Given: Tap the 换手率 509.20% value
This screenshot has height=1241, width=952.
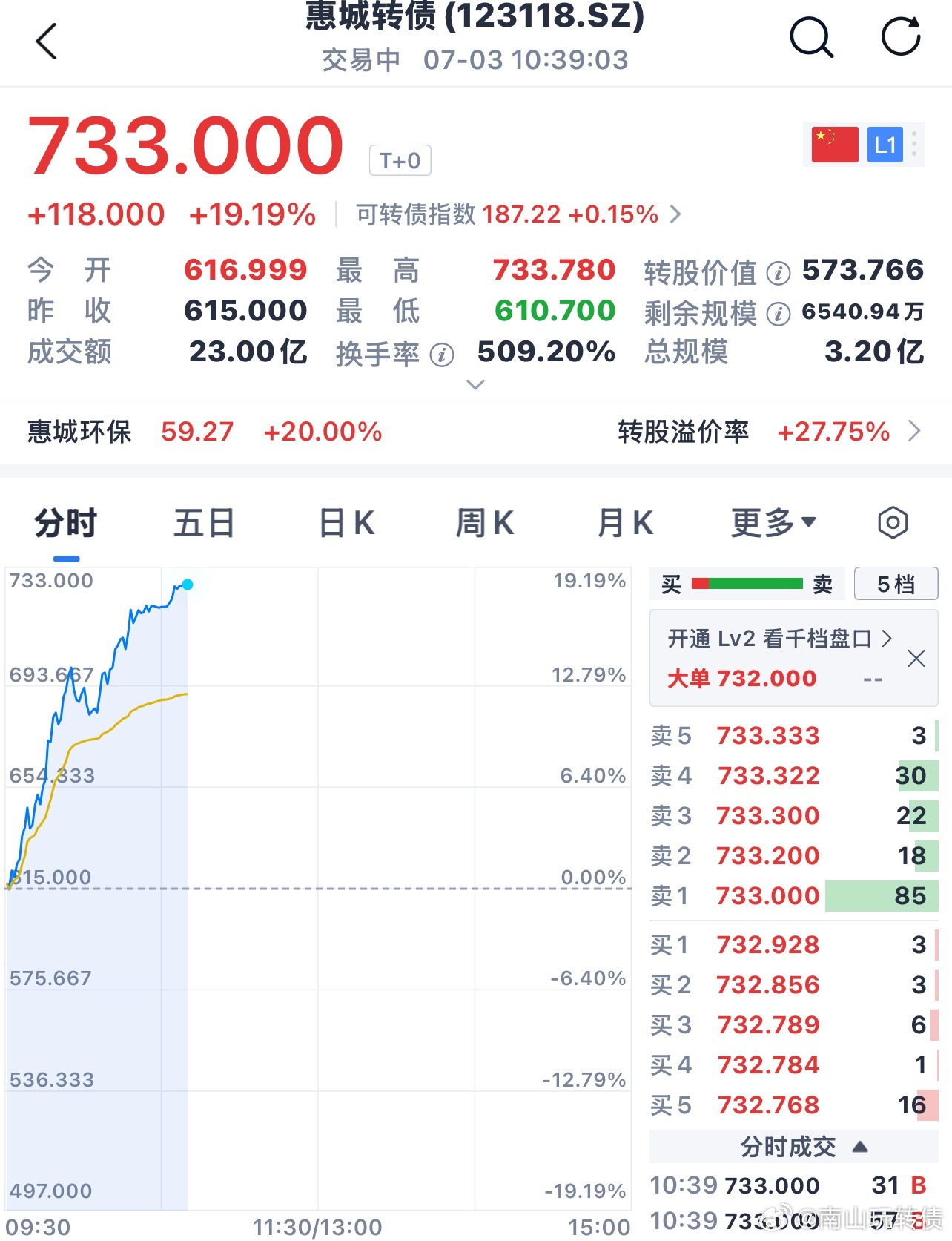Looking at the screenshot, I should pyautogui.click(x=546, y=352).
